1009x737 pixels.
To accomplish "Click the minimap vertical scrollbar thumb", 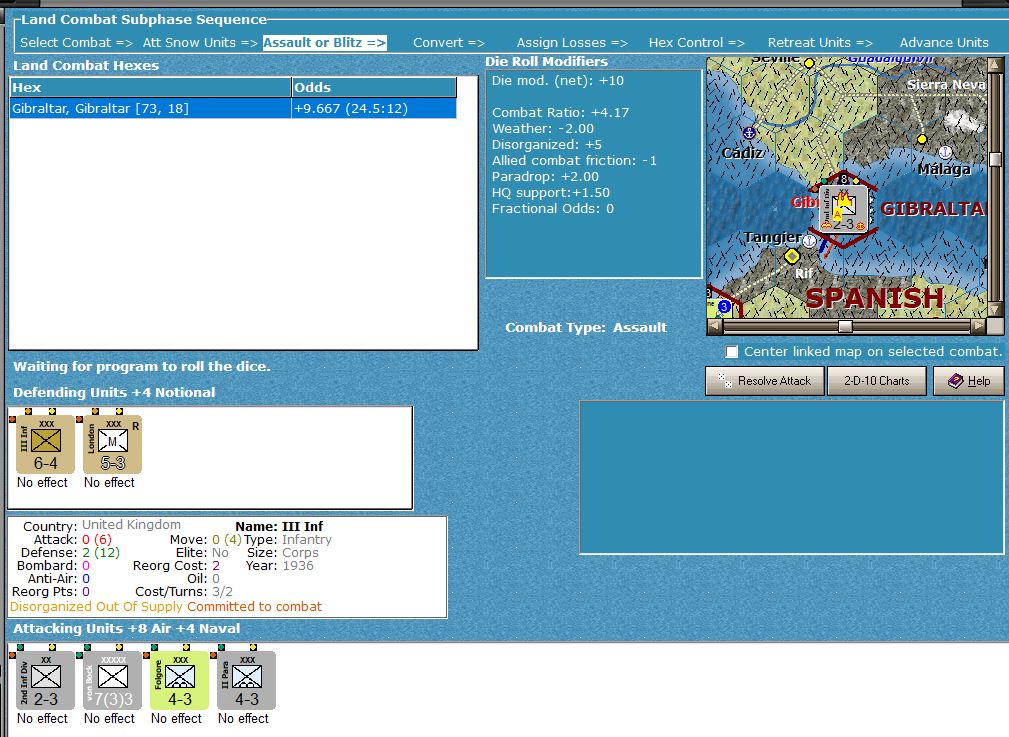I will (995, 159).
